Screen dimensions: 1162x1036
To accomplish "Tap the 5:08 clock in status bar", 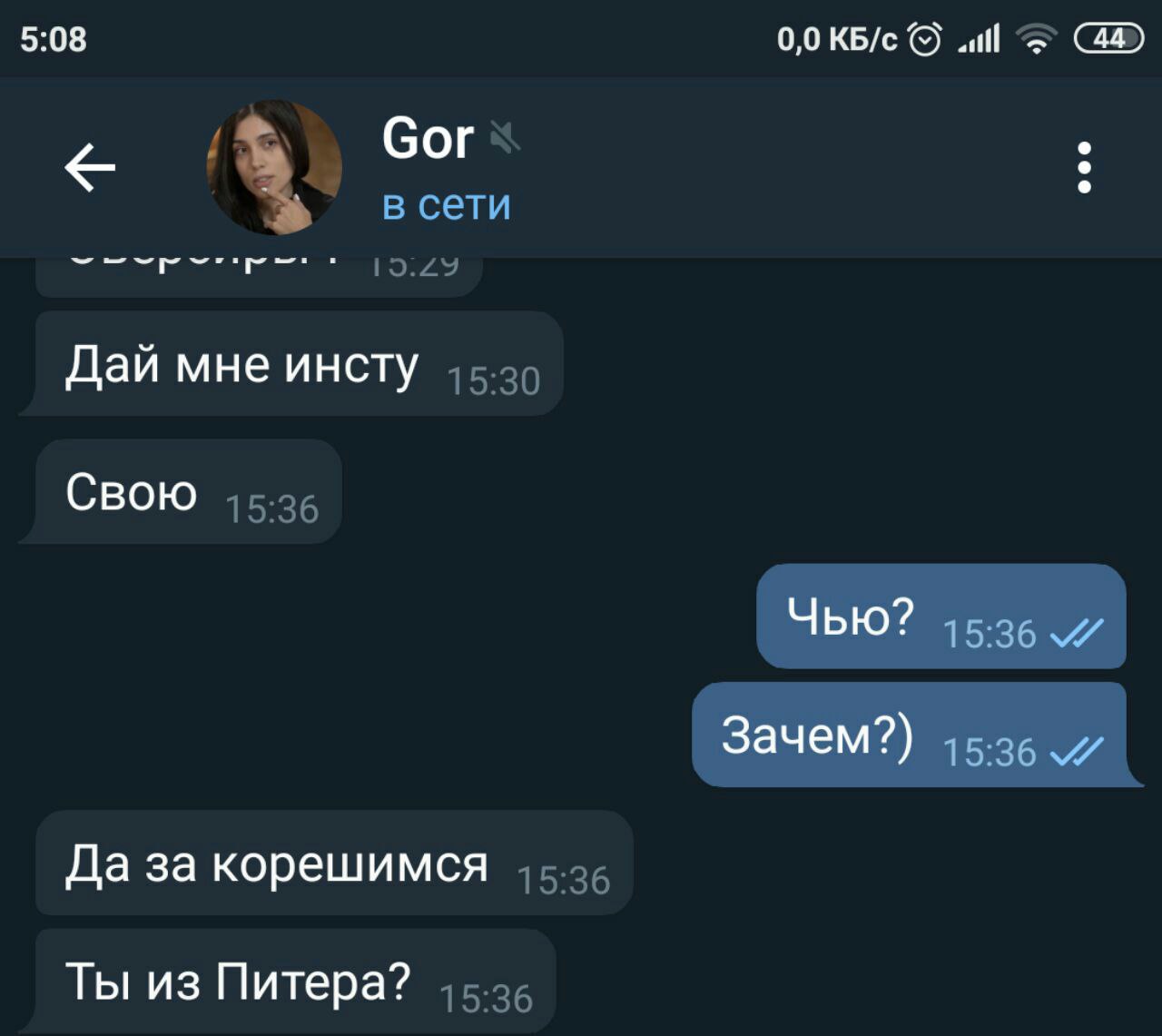I will (54, 39).
